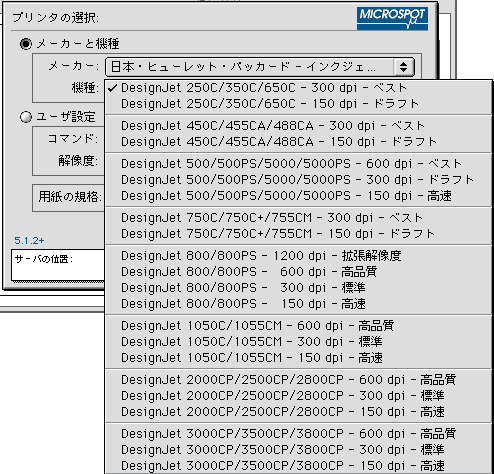Open the メーカー dropdown arrows
The height and width of the screenshot is (474, 494).
(403, 67)
